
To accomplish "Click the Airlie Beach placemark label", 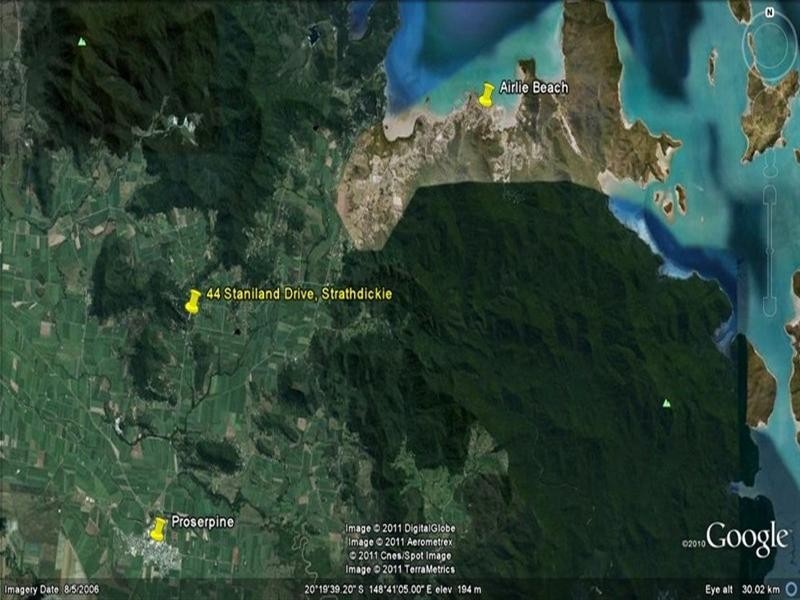I will 533,88.
